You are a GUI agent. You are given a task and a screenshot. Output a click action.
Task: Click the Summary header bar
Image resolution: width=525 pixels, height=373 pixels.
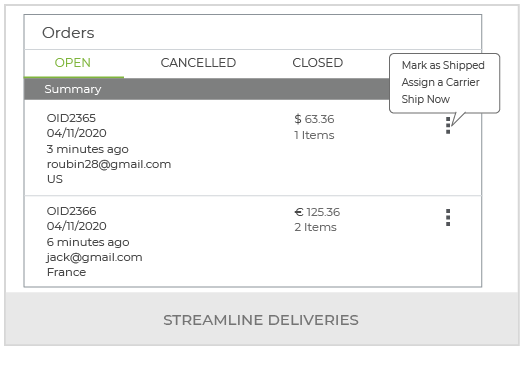(x=207, y=89)
